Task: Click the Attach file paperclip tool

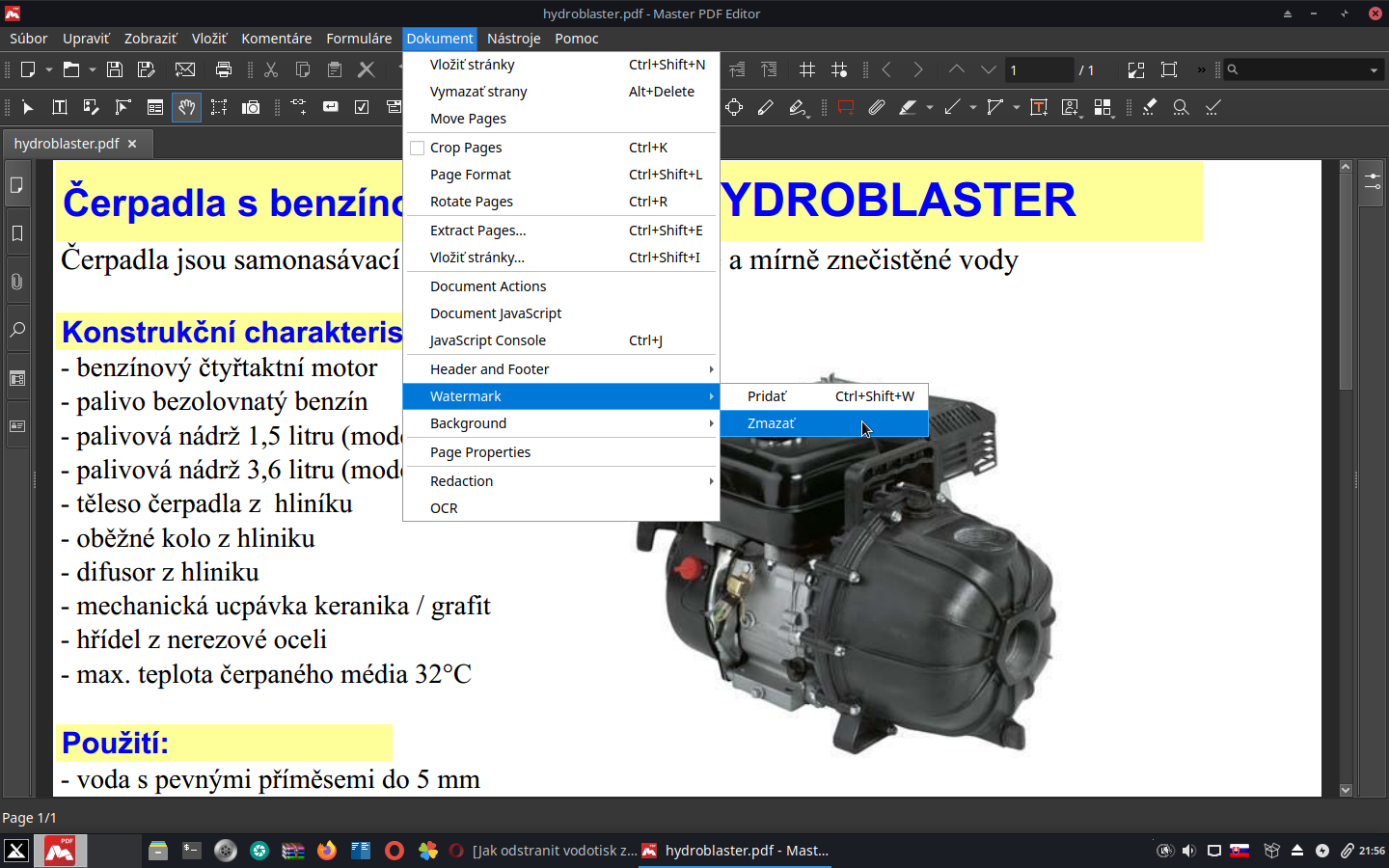Action: pos(876,107)
